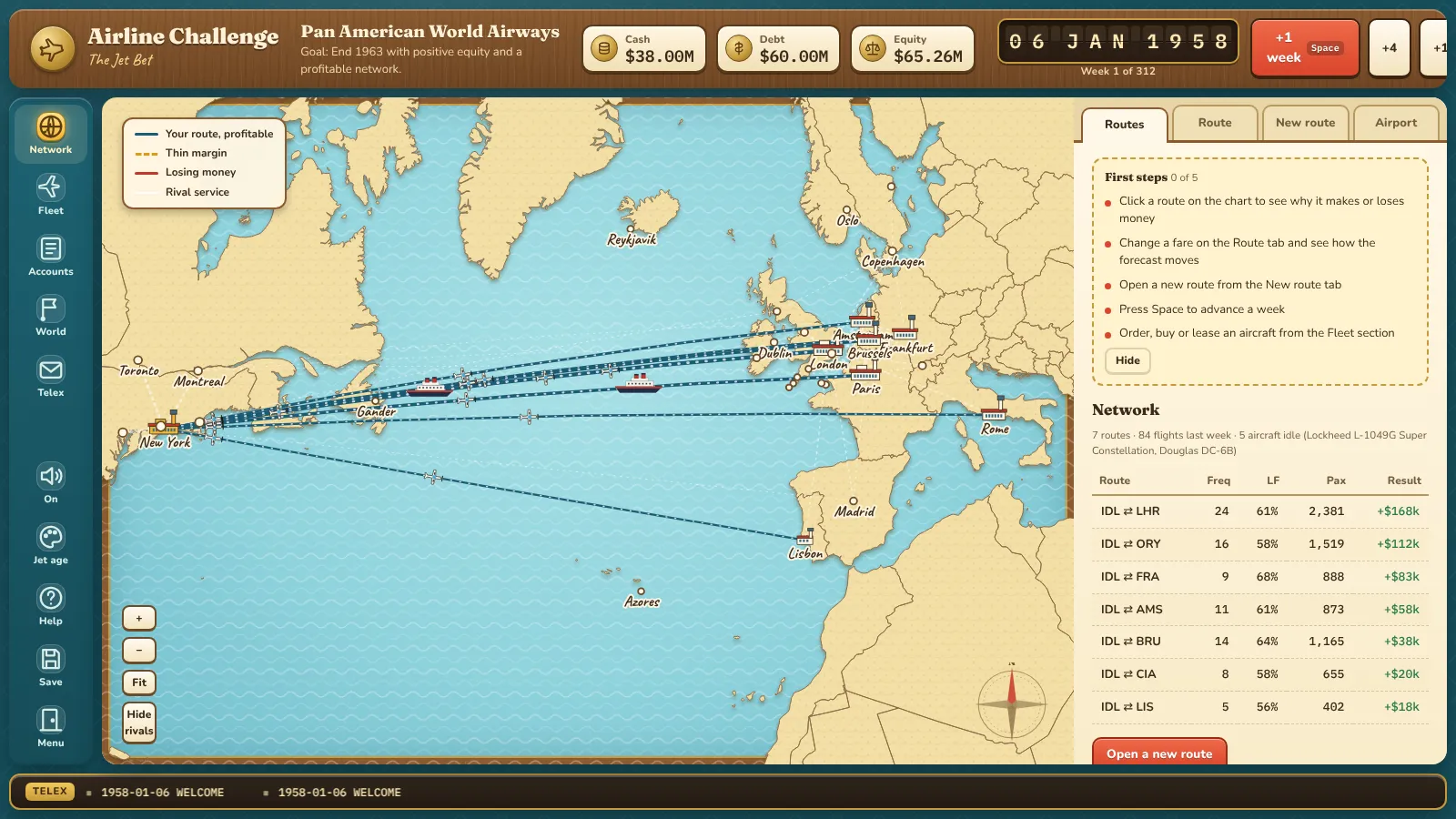Select the IDL ⇄ LHR route row

pos(1260,511)
